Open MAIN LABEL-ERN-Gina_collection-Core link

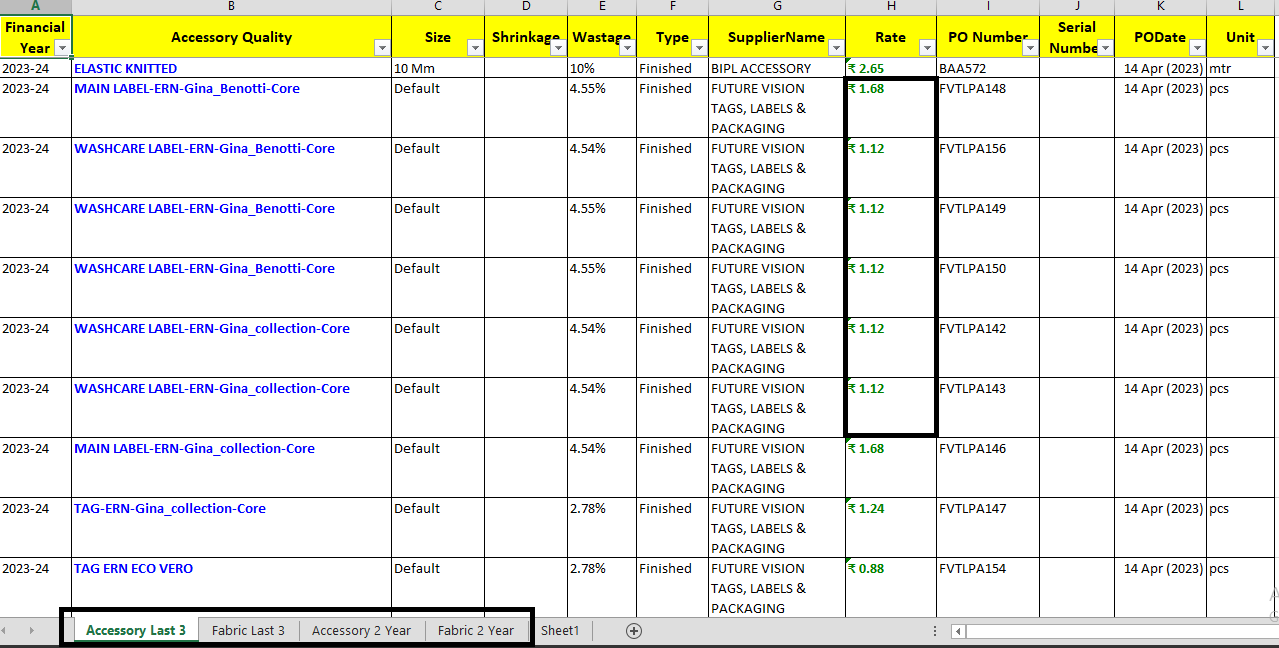pos(195,448)
